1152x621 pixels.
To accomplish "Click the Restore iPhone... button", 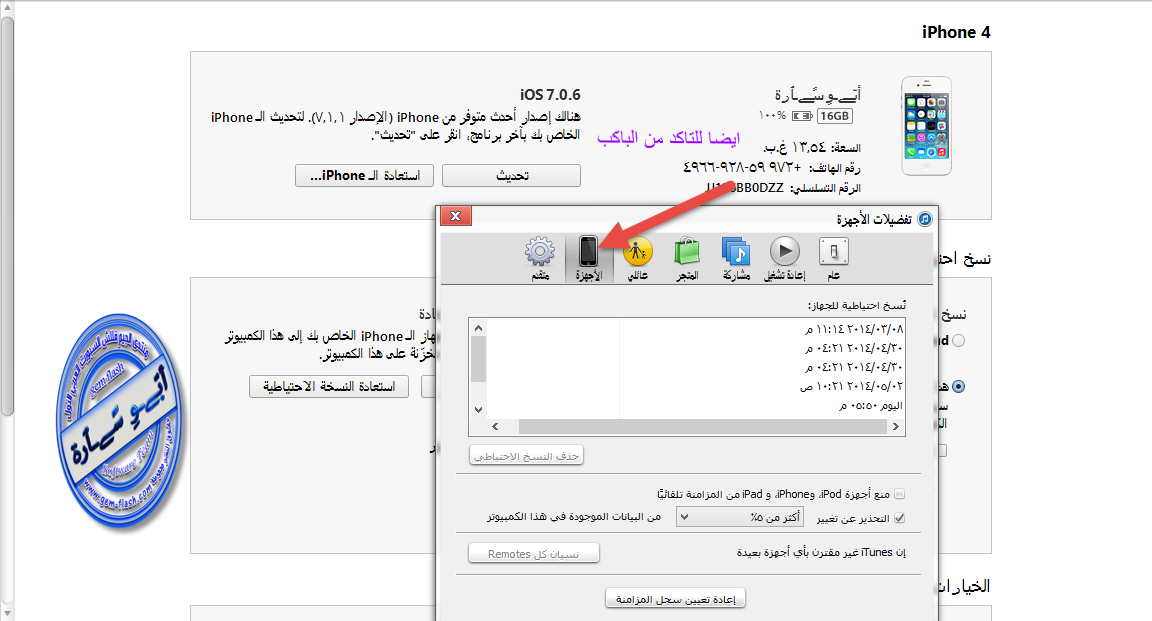I will [364, 176].
